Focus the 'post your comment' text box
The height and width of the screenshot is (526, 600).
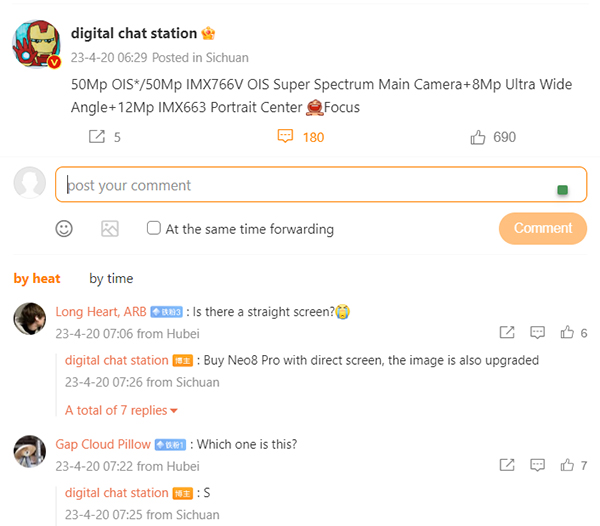point(321,184)
